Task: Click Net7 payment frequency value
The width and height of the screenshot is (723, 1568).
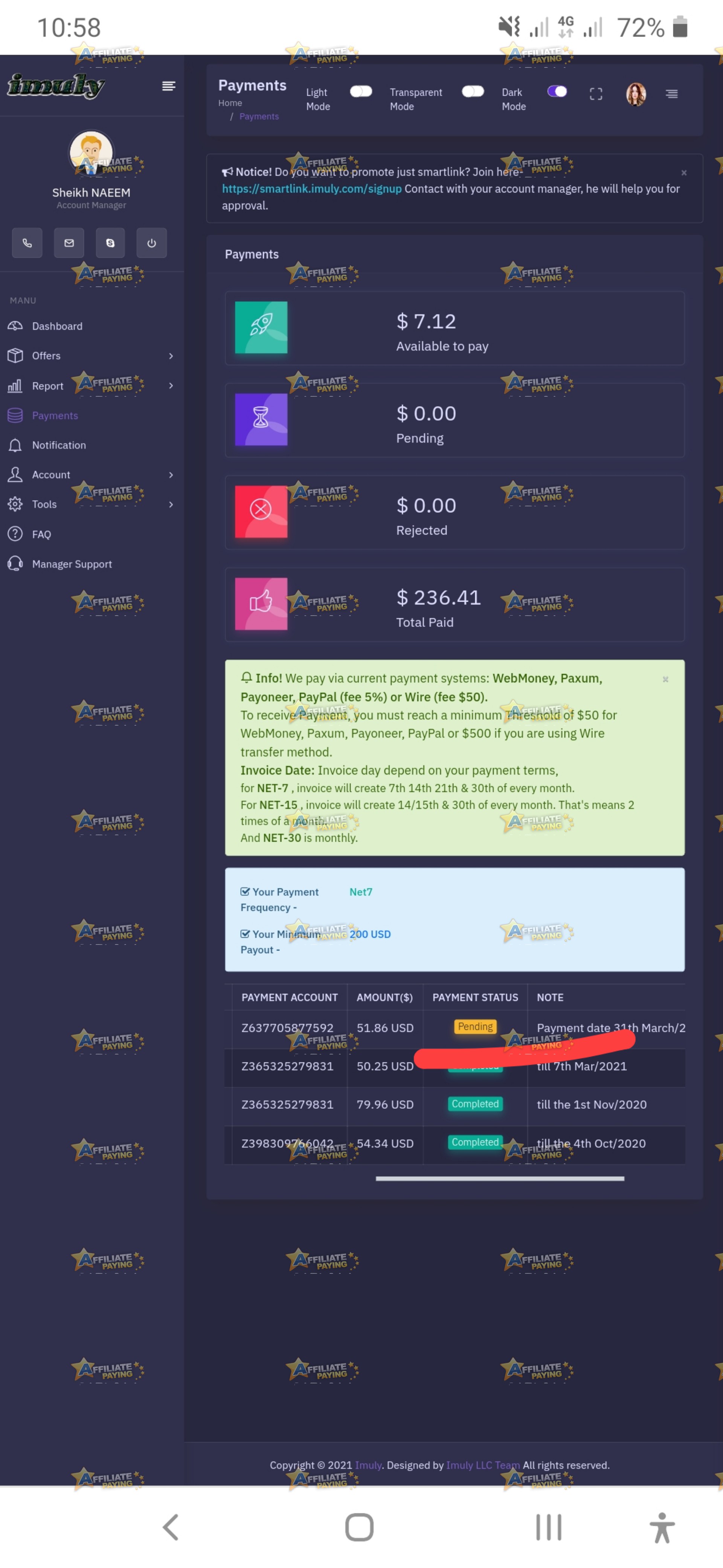Action: (x=361, y=892)
